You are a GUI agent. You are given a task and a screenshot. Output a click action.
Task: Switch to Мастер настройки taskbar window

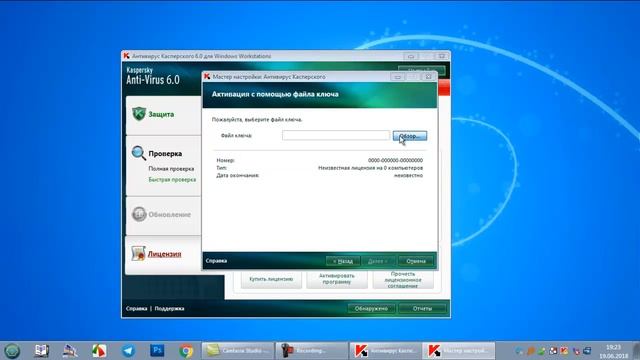(459, 351)
